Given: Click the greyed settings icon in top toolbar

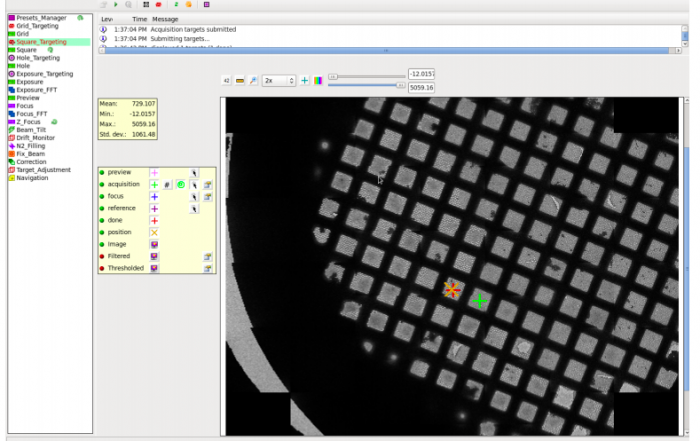Looking at the screenshot, I should click(104, 4).
